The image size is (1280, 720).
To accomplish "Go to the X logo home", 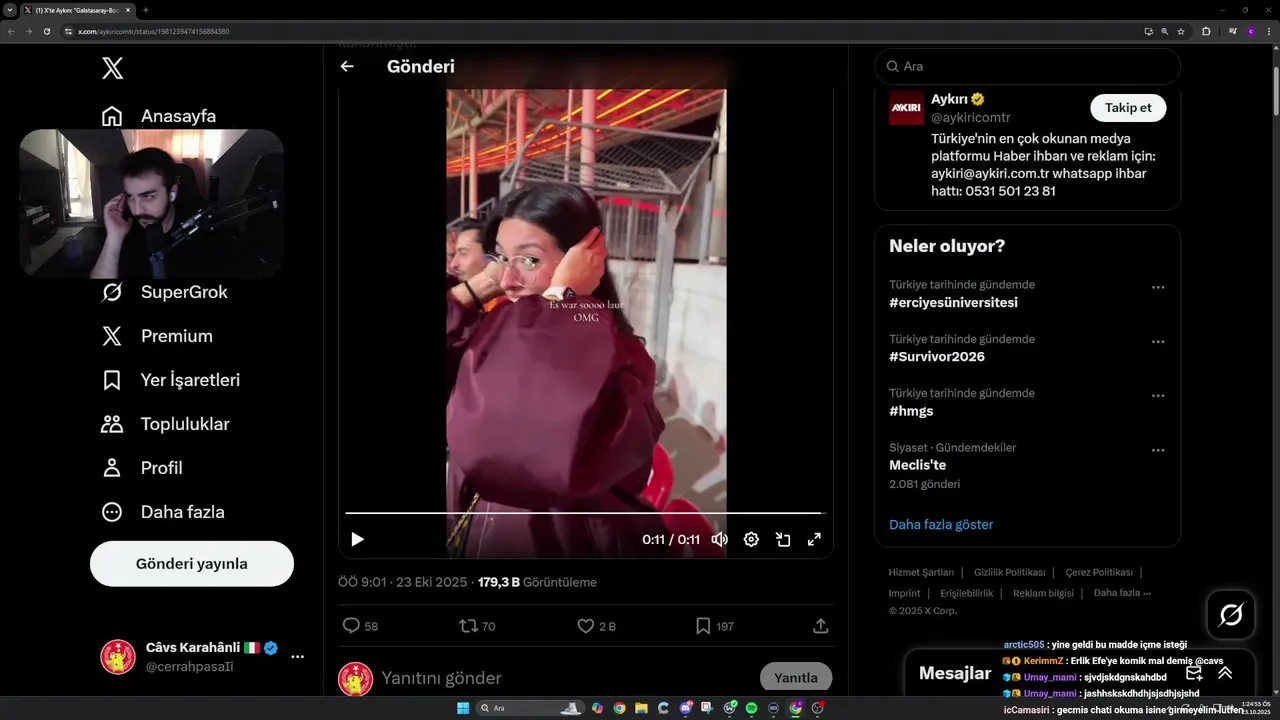I will (x=112, y=68).
